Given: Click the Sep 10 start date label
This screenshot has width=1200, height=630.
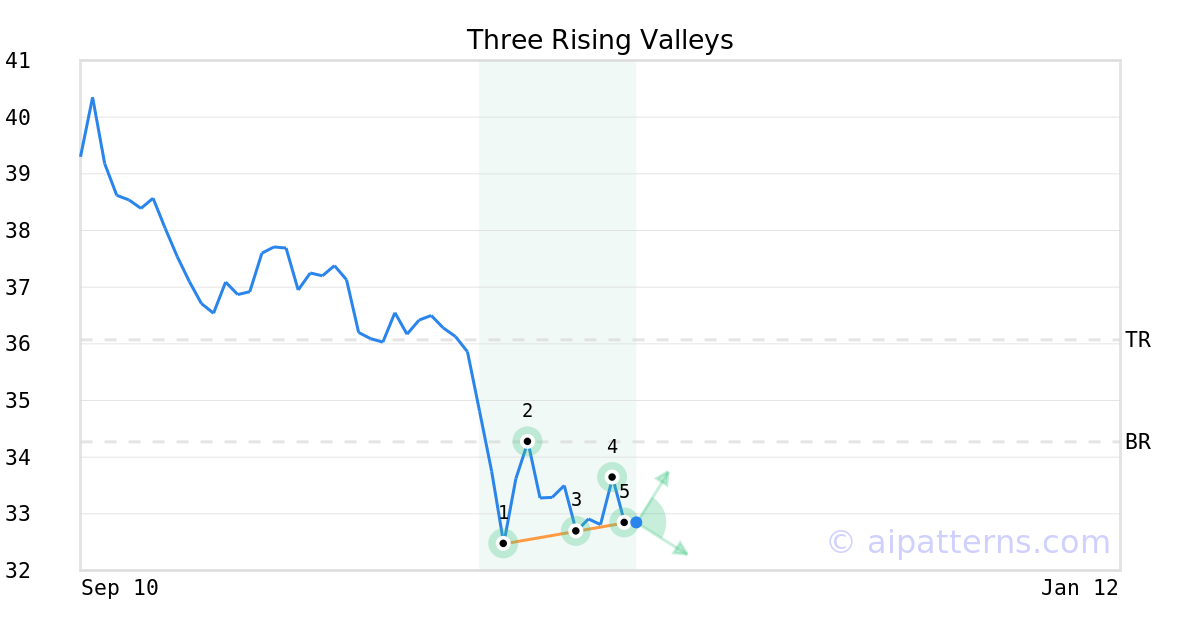Looking at the screenshot, I should (119, 588).
